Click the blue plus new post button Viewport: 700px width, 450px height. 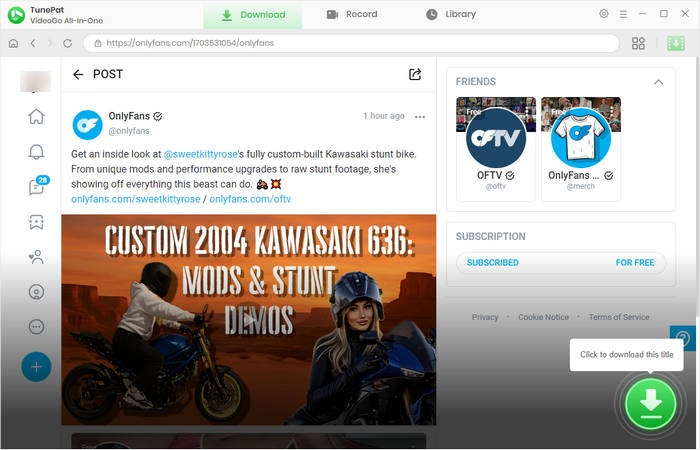pyautogui.click(x=37, y=367)
